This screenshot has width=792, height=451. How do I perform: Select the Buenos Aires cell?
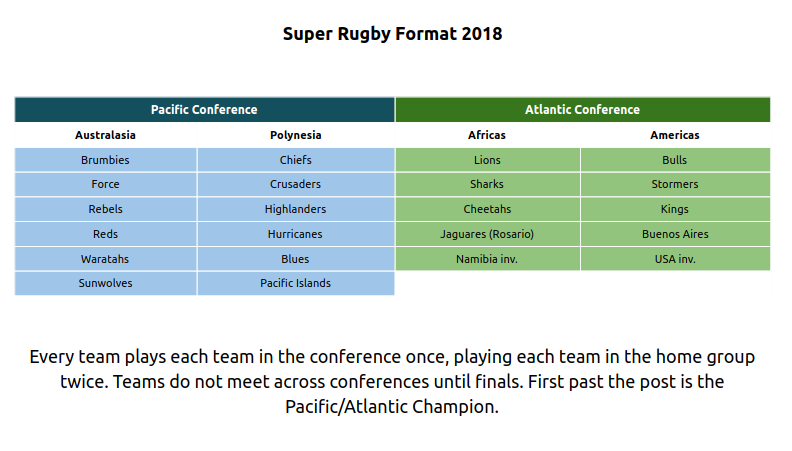[675, 234]
